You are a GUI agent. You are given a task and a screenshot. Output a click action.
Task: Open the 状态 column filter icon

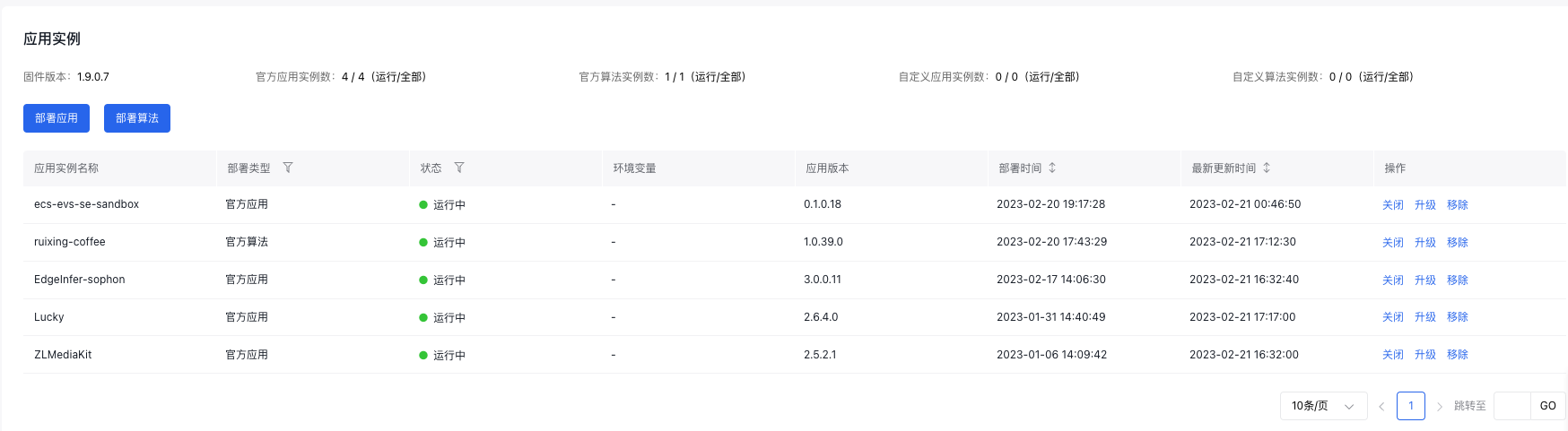pyautogui.click(x=459, y=168)
